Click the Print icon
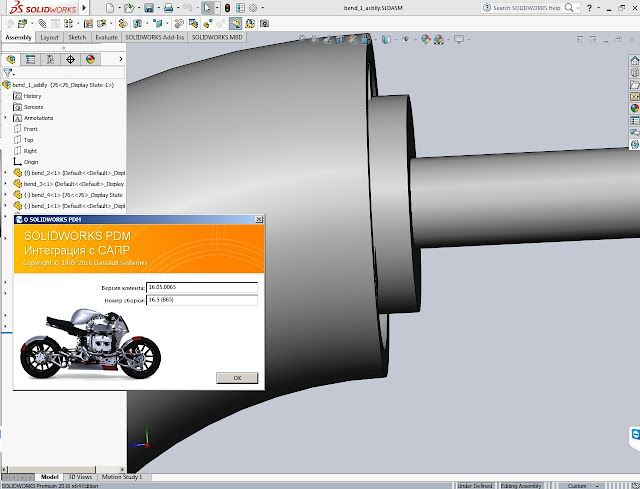 (x=168, y=8)
